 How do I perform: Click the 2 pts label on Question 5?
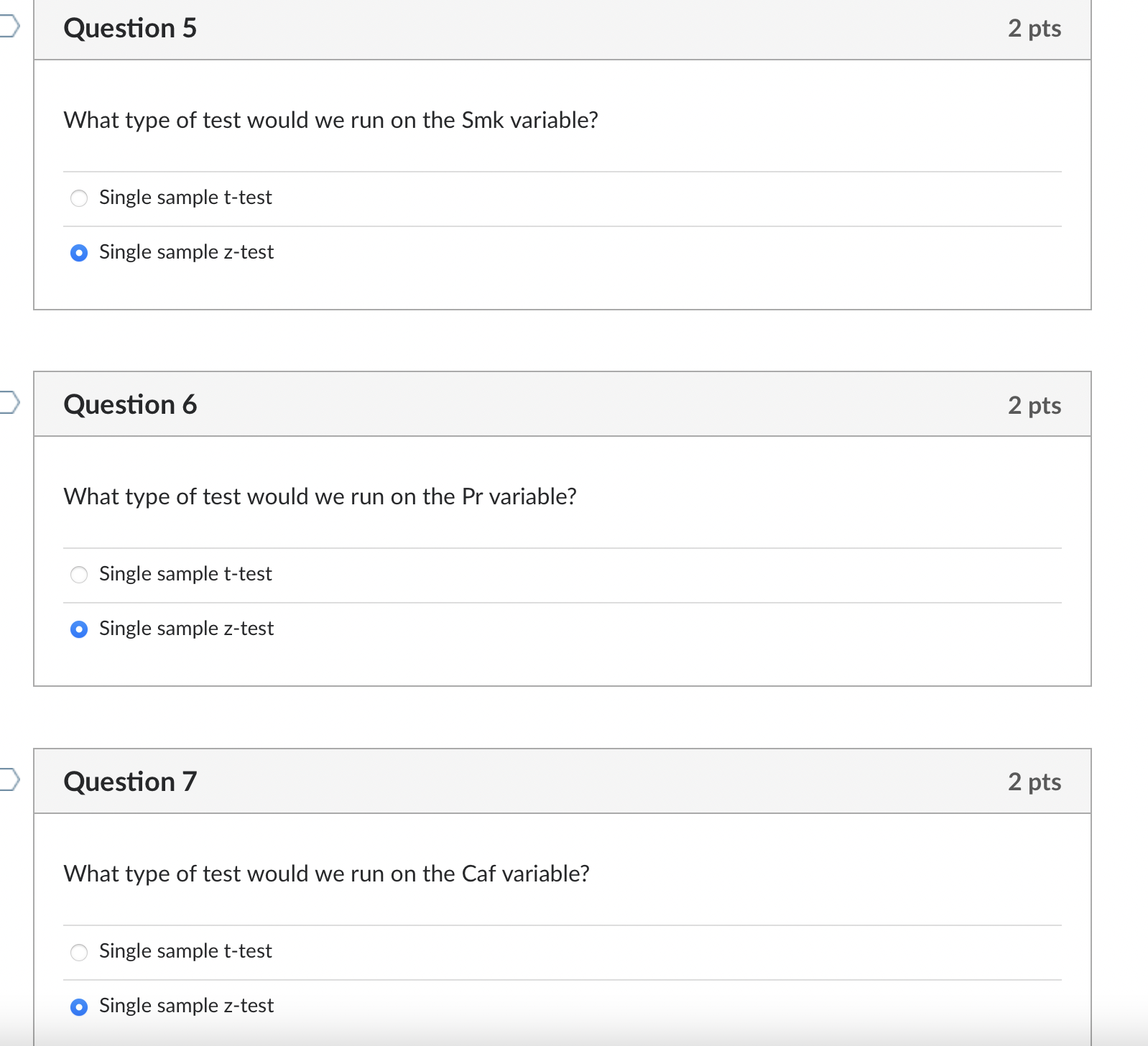1034,29
